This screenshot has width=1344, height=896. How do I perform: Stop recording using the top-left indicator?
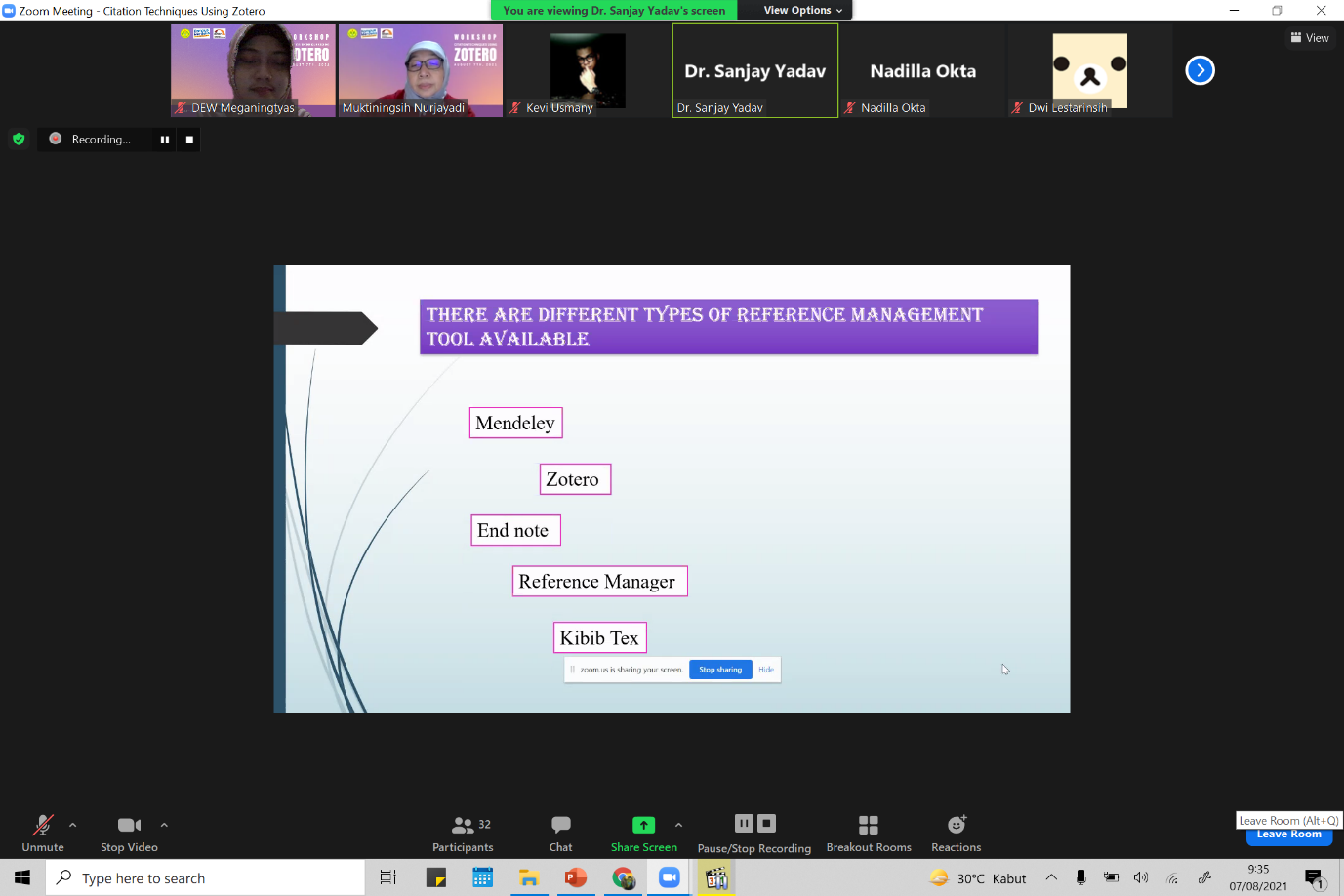189,140
